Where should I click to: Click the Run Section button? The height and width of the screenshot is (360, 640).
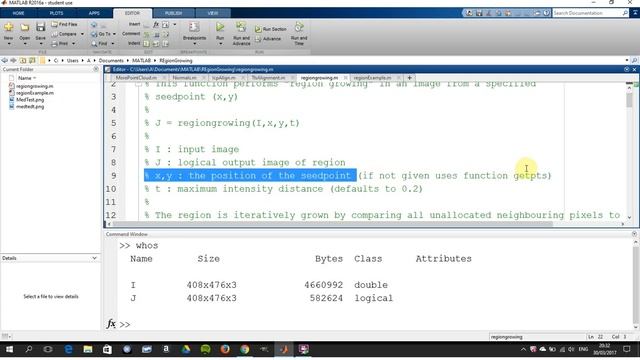click(x=271, y=29)
